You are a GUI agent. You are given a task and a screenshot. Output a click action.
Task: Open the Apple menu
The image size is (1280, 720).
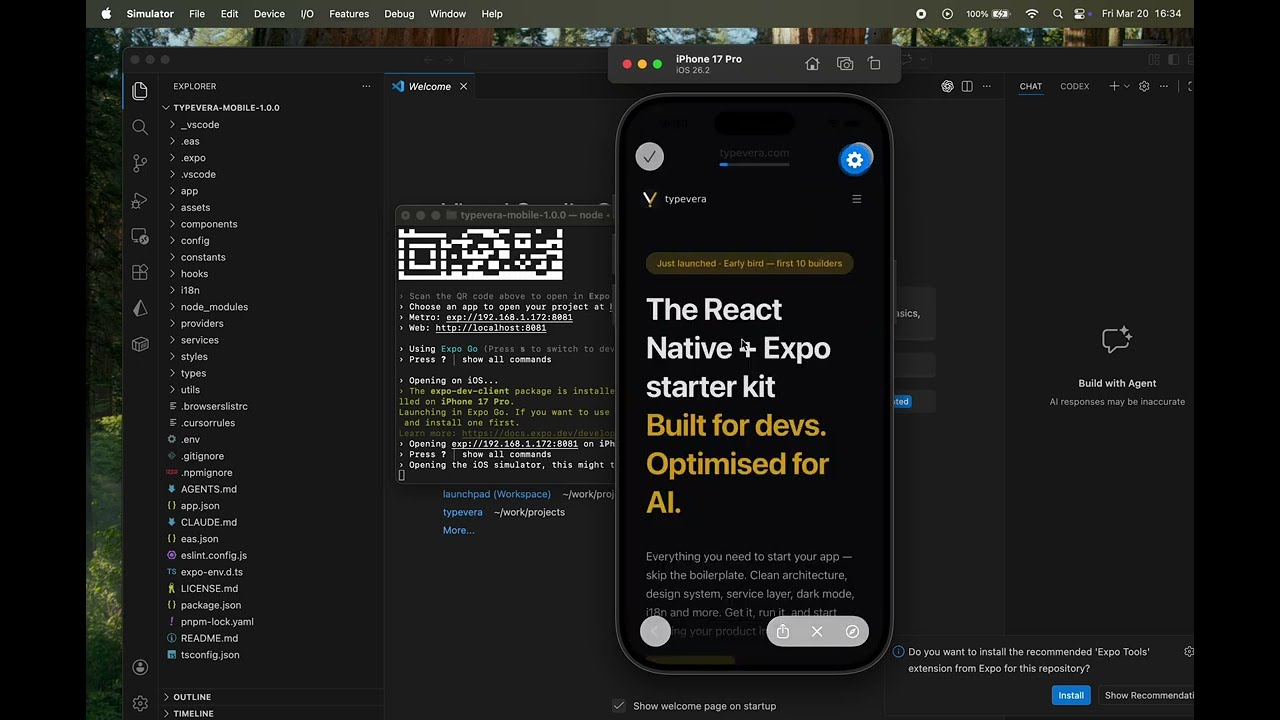(106, 14)
